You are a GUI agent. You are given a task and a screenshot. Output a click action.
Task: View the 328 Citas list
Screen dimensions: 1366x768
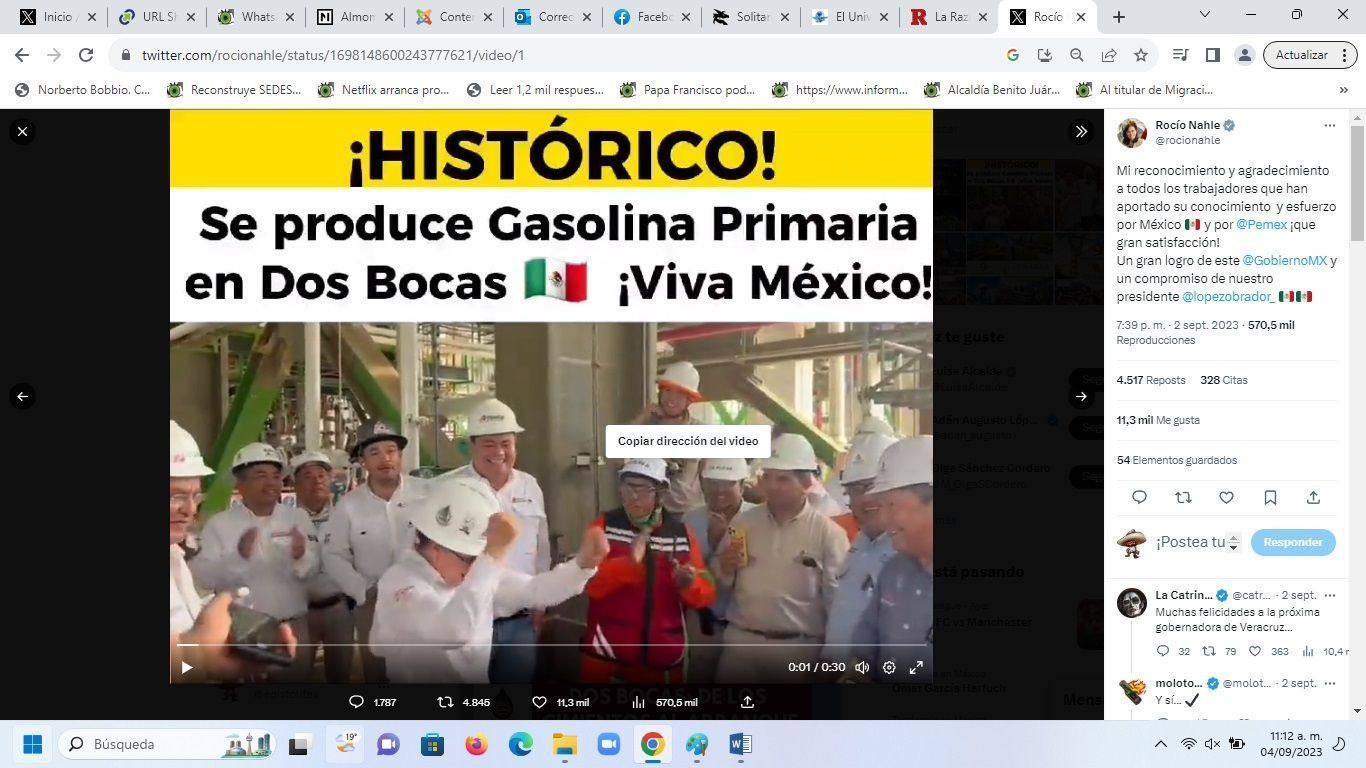tap(1224, 380)
